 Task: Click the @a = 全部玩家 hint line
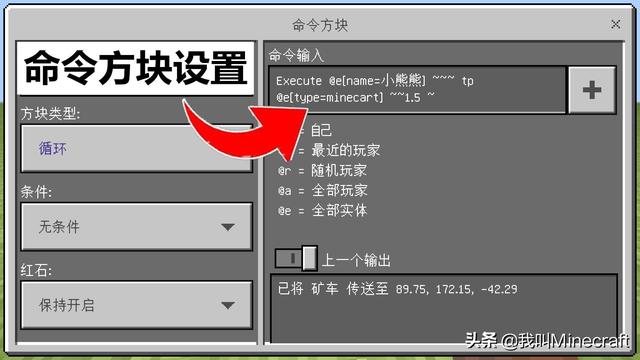[322, 190]
